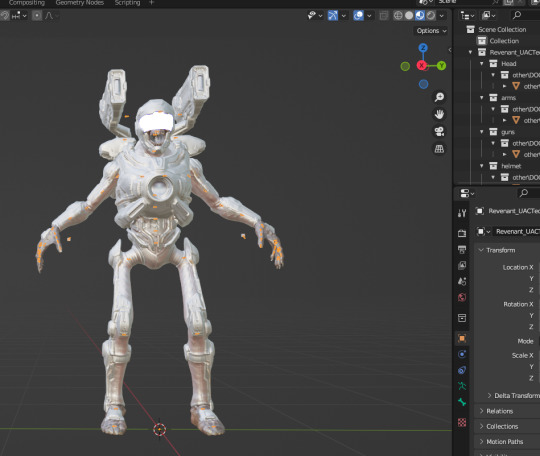Click the blue Z axis gizmo ball
Image resolution: width=540 pixels, height=456 pixels.
(423, 48)
